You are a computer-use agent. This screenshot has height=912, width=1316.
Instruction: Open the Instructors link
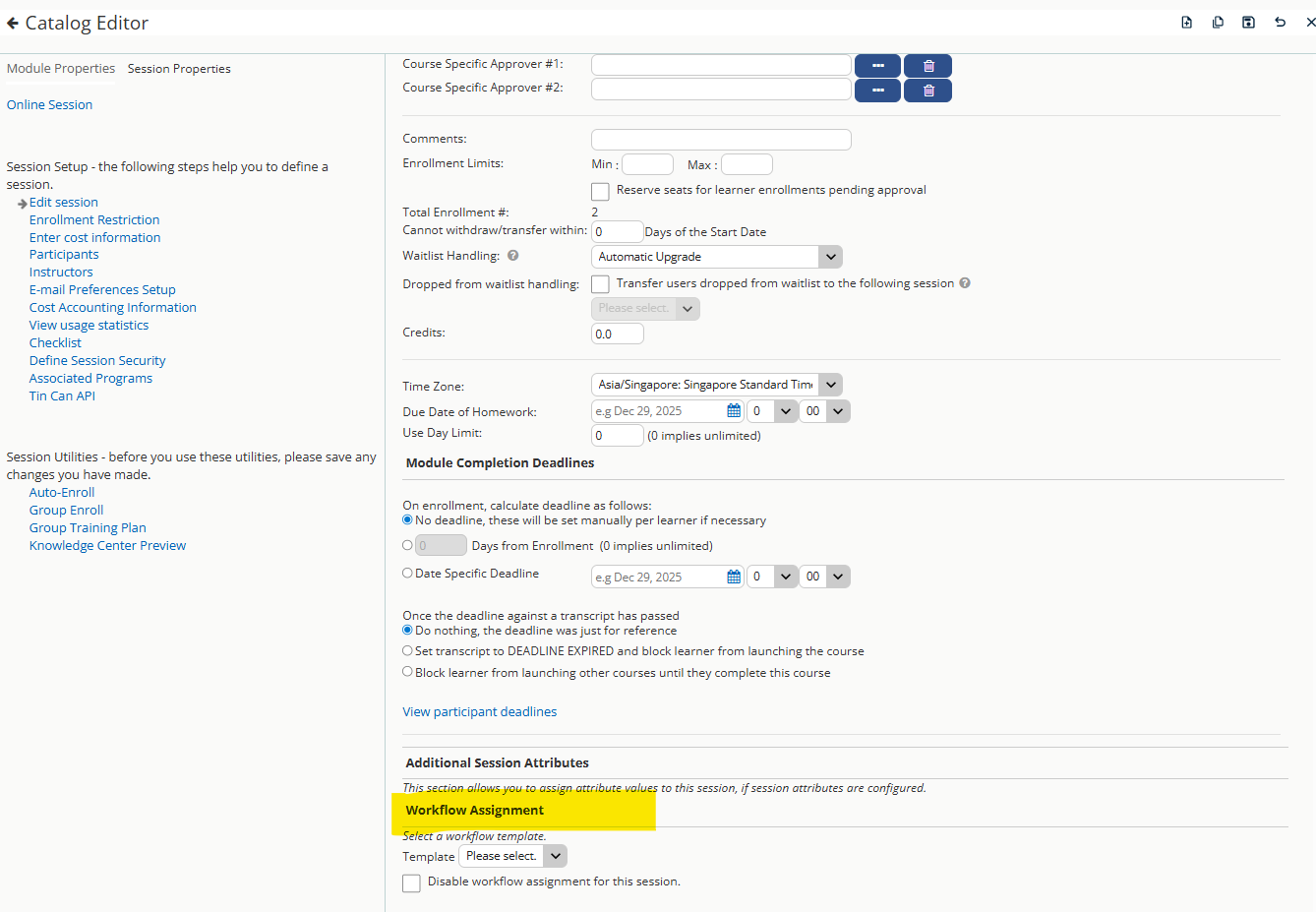click(x=61, y=272)
